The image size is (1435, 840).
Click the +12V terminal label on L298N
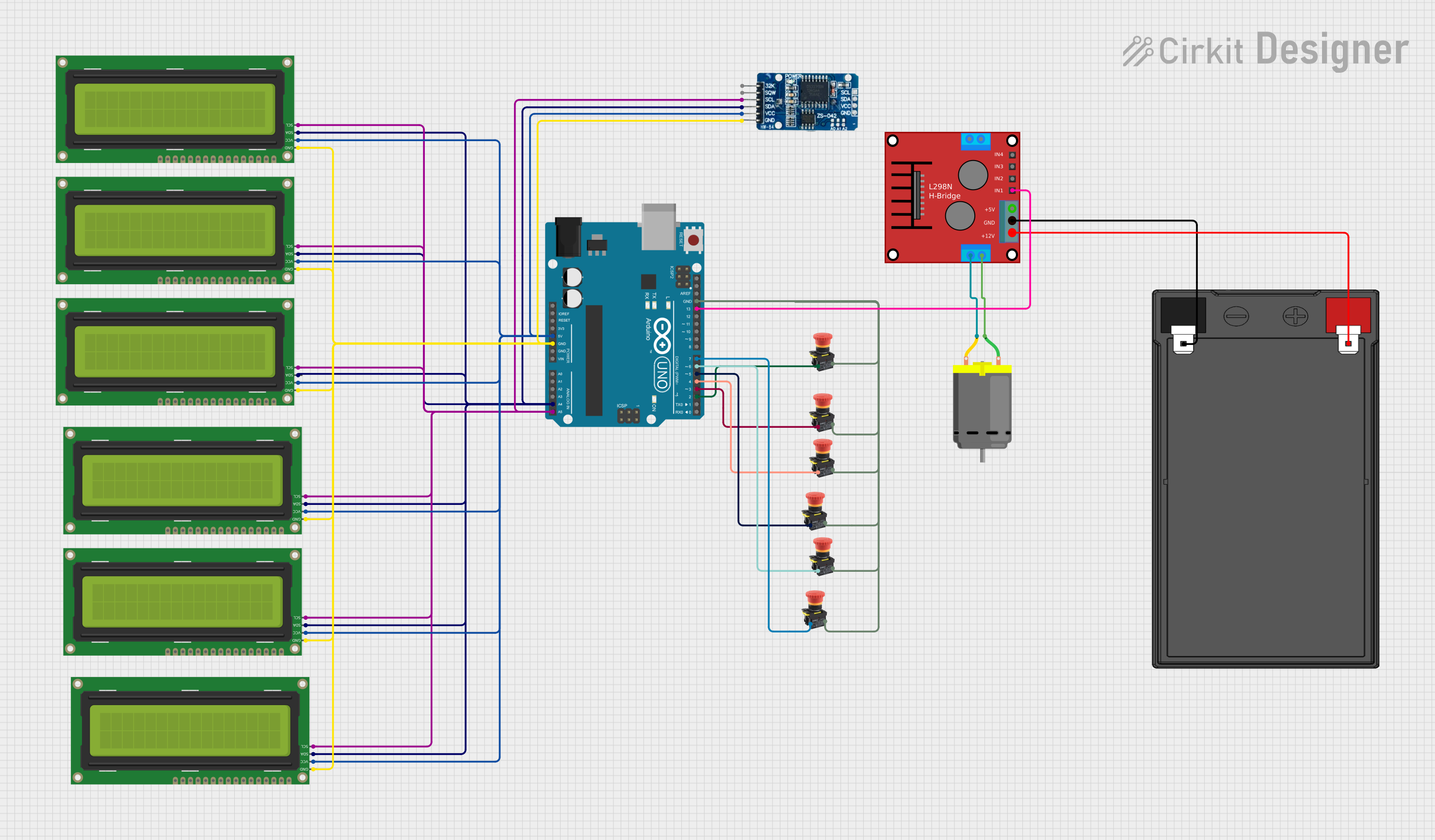(x=987, y=236)
